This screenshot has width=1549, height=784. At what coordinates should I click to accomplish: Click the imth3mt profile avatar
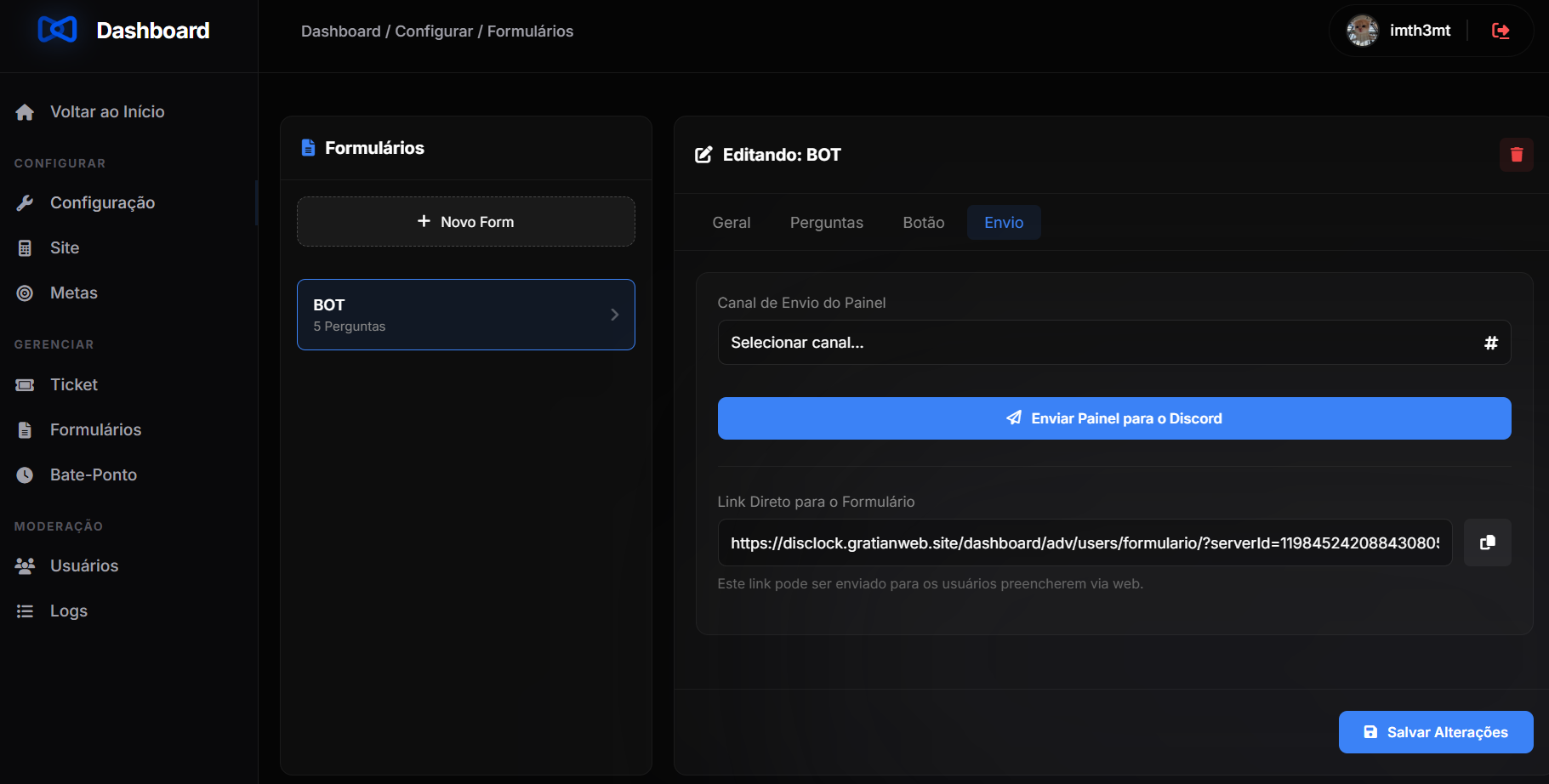tap(1362, 31)
